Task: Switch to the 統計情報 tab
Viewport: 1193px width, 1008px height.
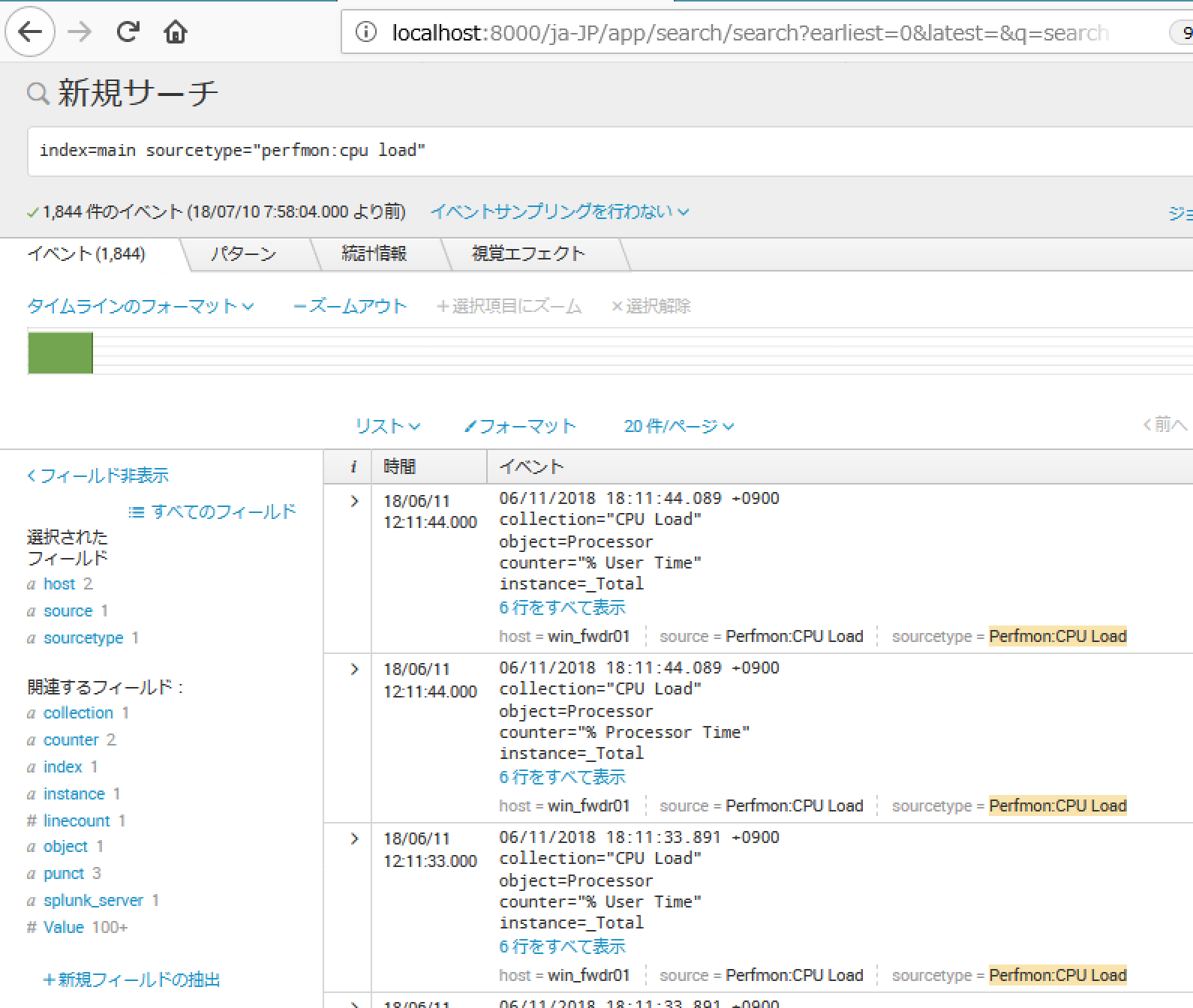Action: click(x=374, y=254)
